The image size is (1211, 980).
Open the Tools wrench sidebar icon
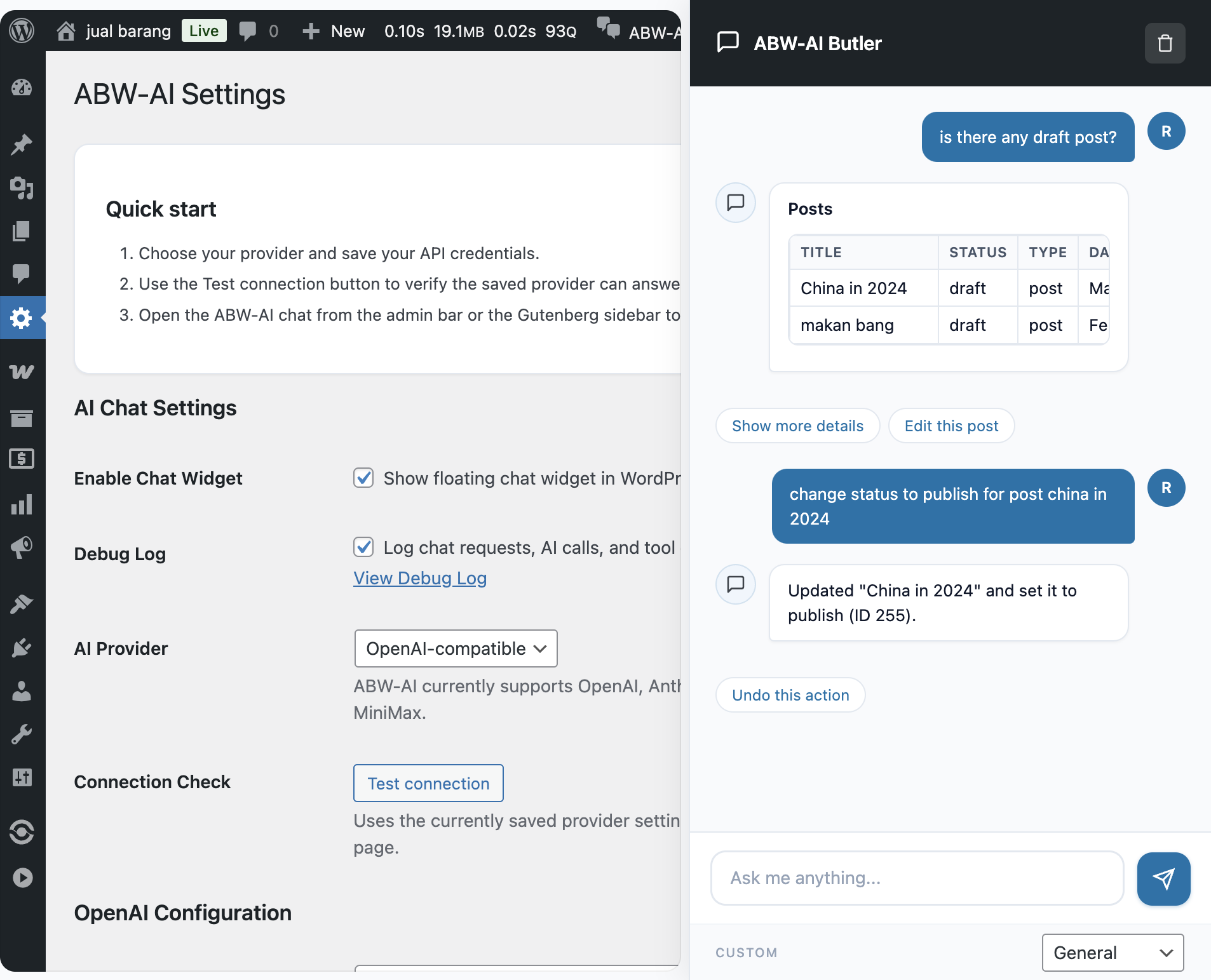[22, 734]
